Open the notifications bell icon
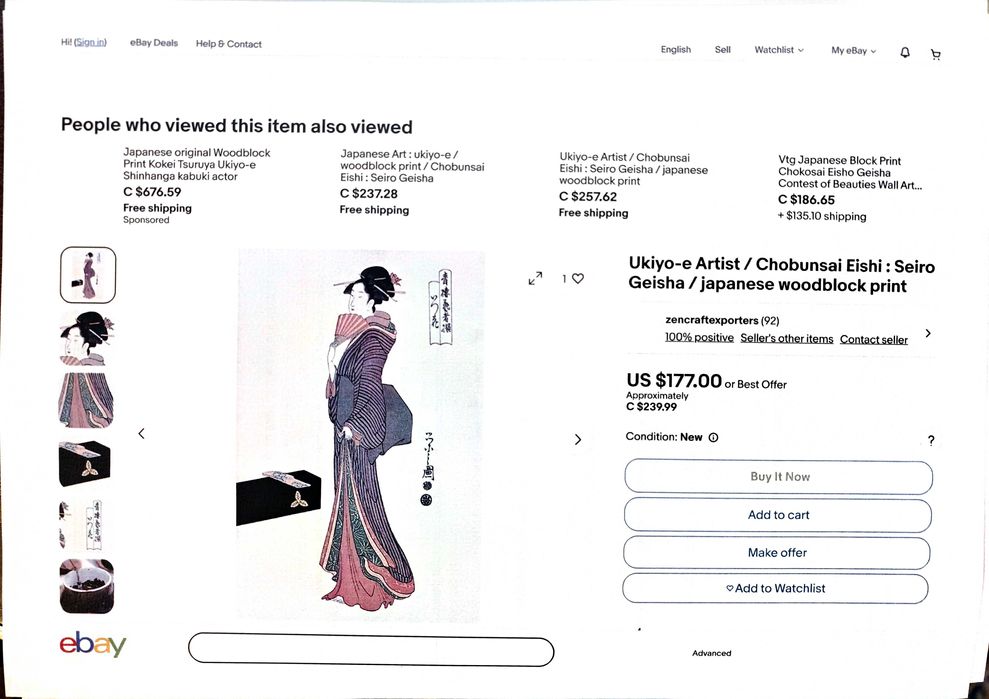Screen dimensions: 989x699 point(904,52)
